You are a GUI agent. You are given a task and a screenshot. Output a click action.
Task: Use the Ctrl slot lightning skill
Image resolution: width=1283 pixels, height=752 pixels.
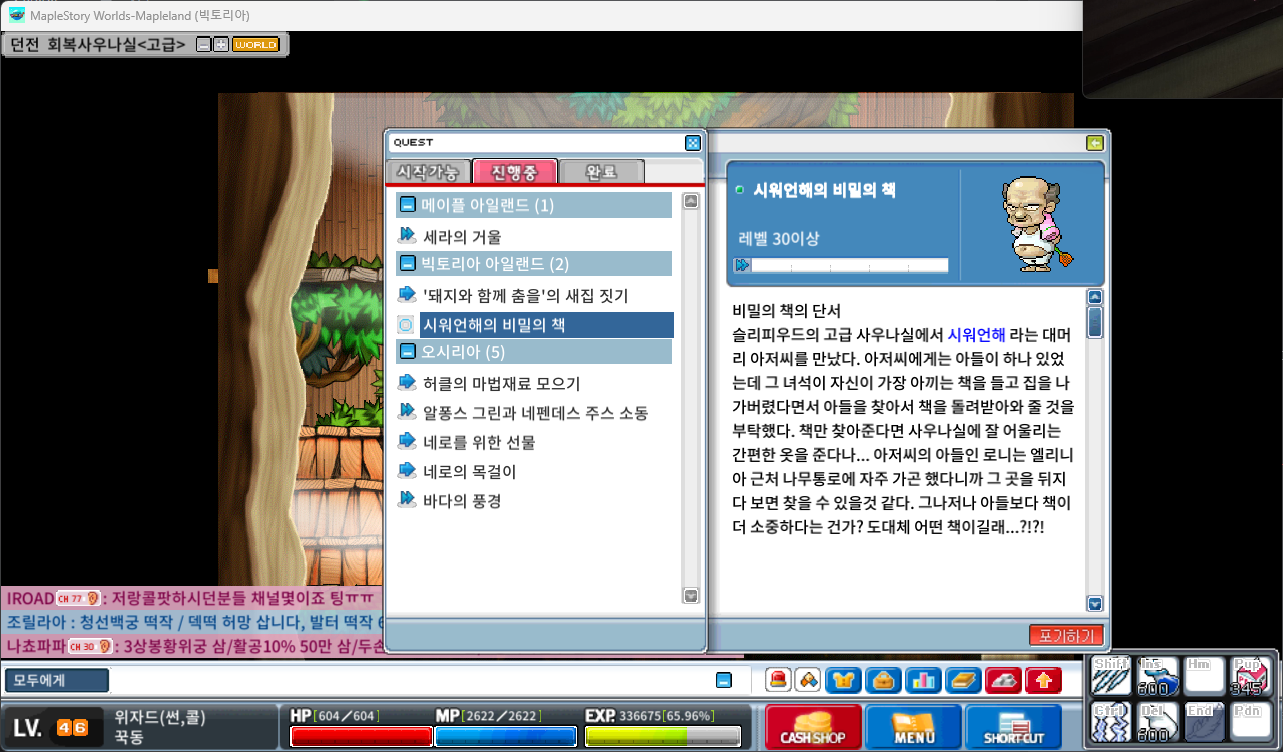[1112, 722]
